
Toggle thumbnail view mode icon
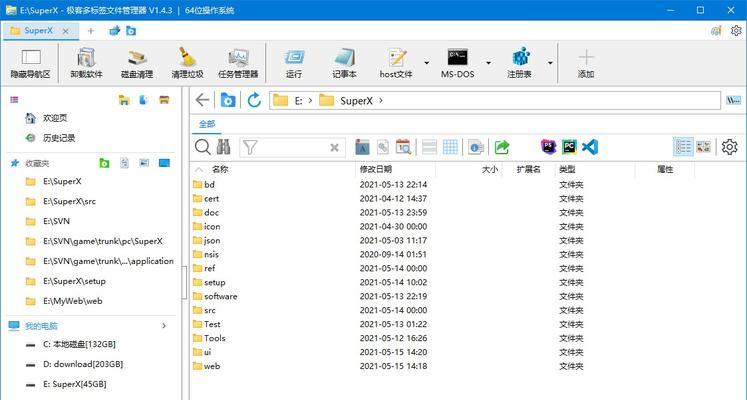[704, 147]
